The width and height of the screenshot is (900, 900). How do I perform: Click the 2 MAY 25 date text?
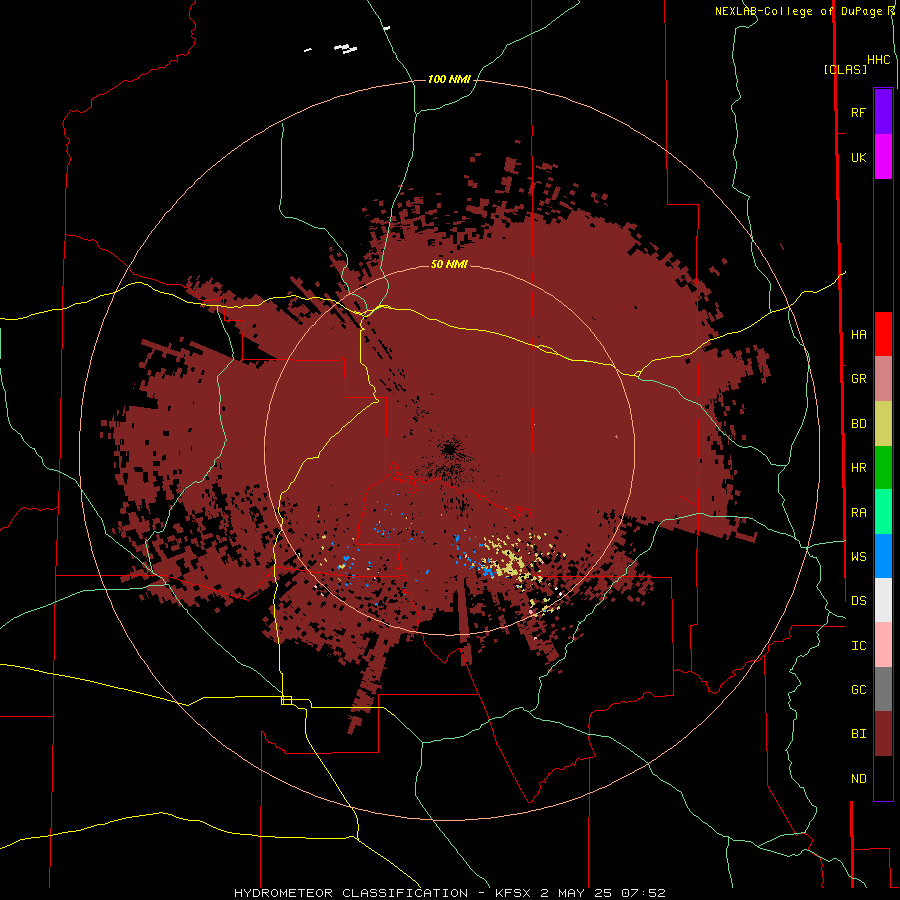pyautogui.click(x=577, y=893)
